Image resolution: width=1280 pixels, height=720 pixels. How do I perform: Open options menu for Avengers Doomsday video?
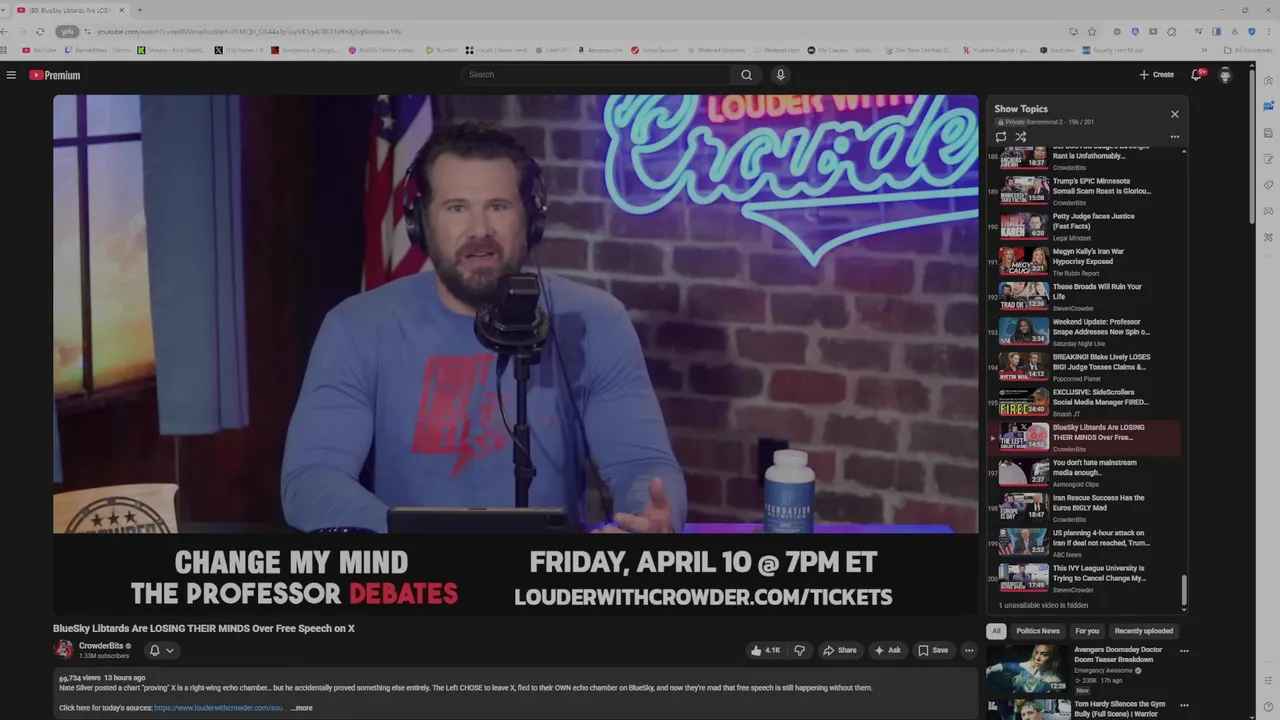point(1184,651)
